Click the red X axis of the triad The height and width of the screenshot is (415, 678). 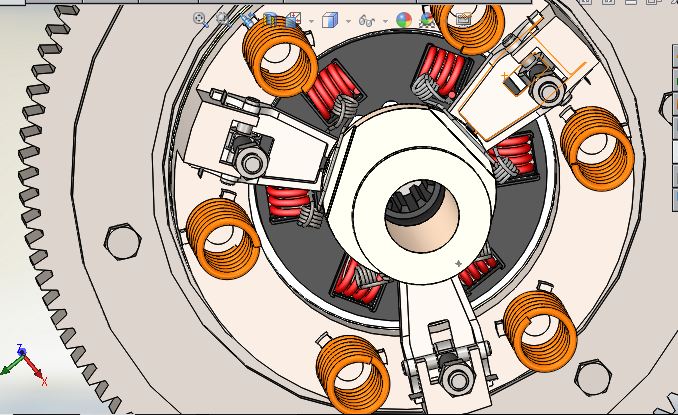click(x=34, y=368)
